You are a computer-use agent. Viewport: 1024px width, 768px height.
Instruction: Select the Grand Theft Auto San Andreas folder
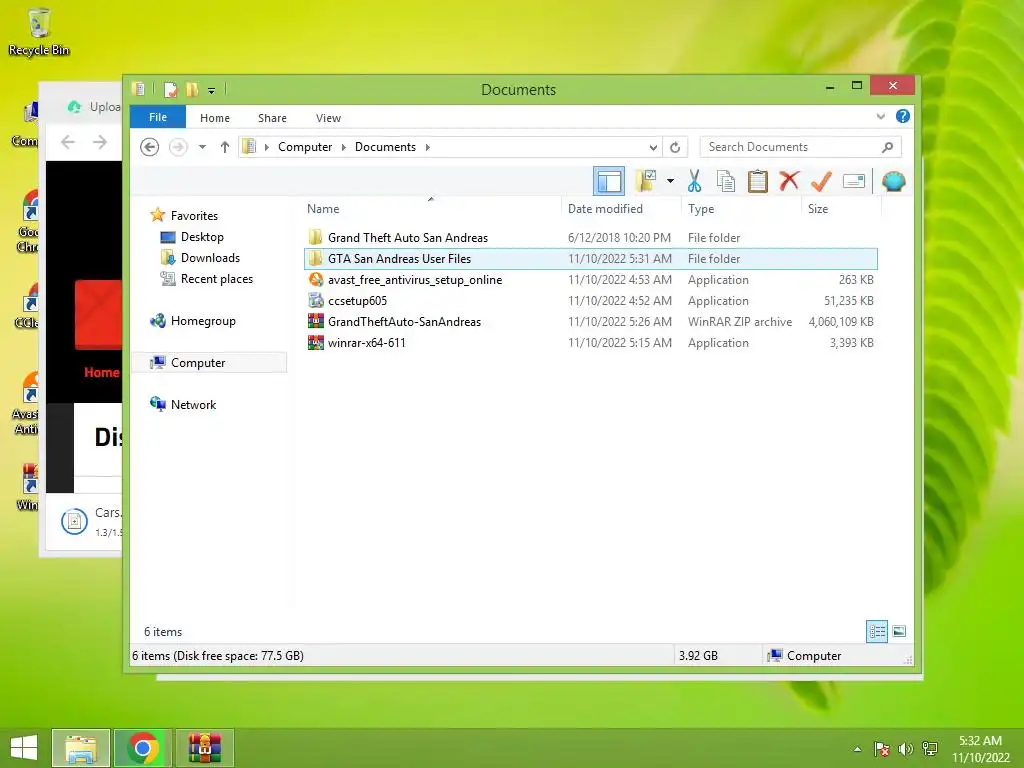coord(591,238)
